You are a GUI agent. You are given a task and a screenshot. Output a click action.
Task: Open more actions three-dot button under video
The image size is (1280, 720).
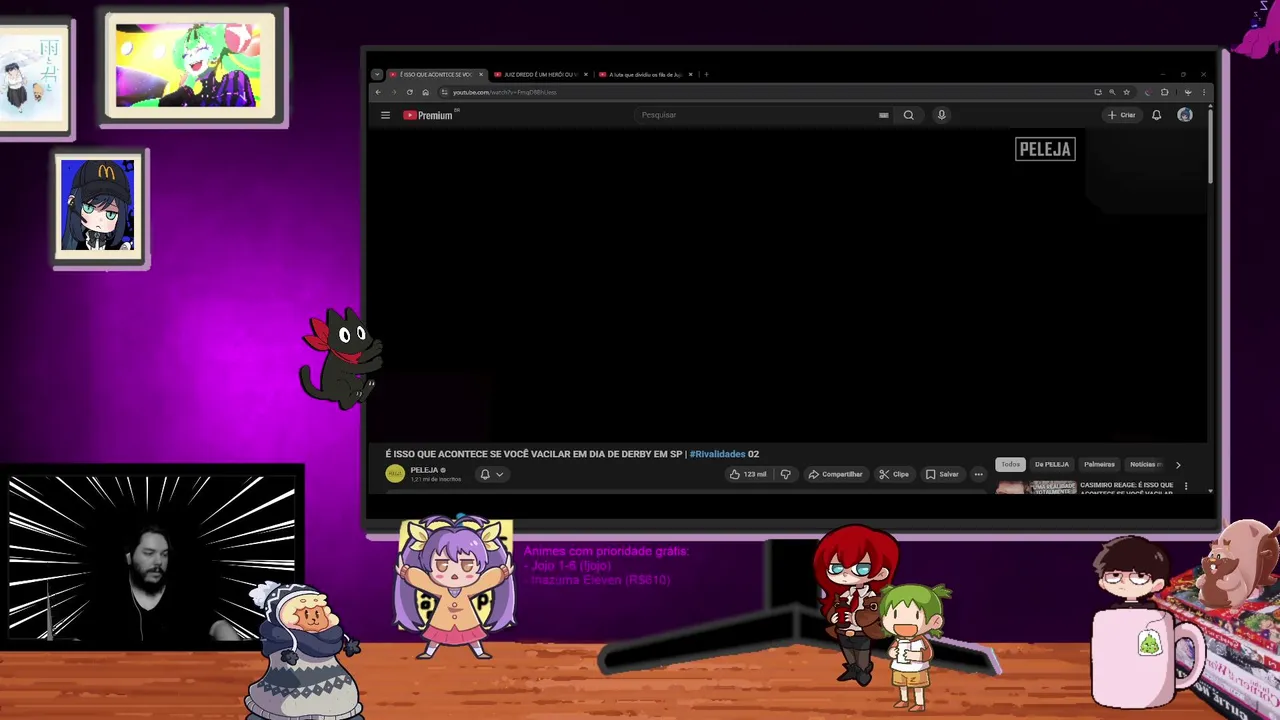(x=978, y=474)
